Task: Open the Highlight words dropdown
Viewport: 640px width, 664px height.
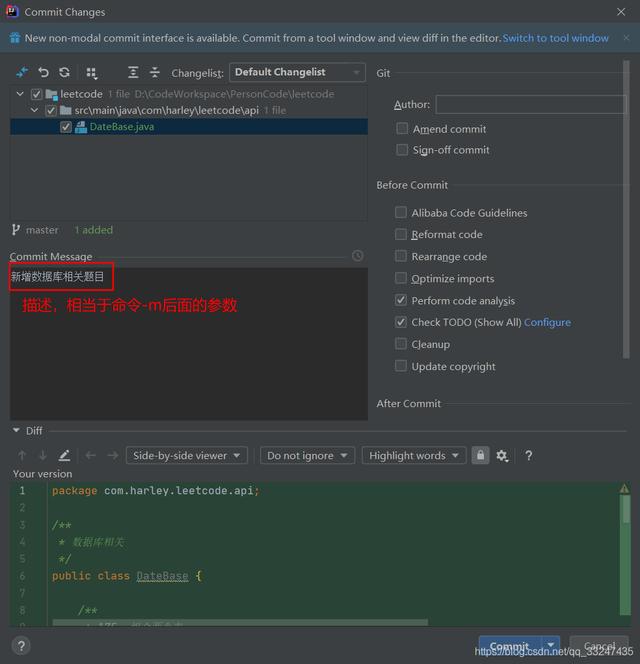Action: tap(414, 455)
